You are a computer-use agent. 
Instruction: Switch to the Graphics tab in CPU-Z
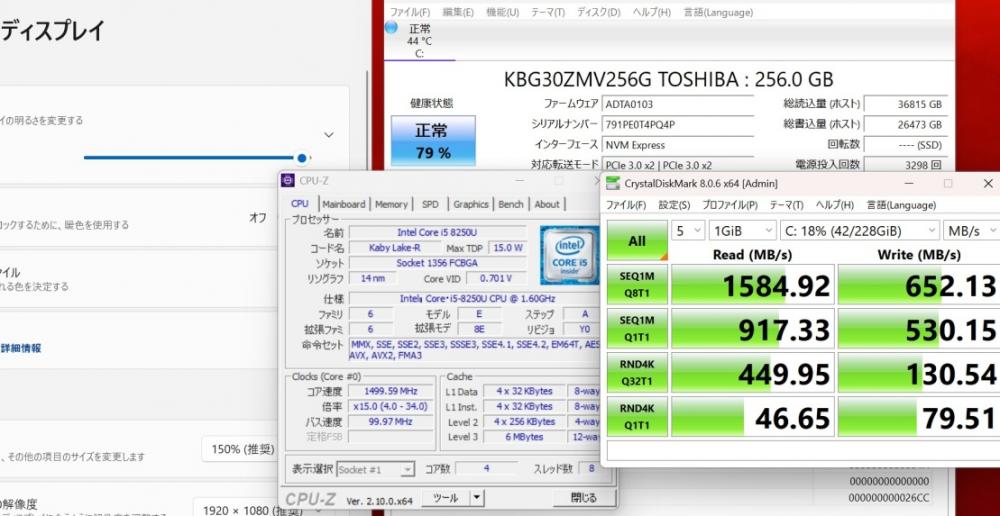click(471, 204)
